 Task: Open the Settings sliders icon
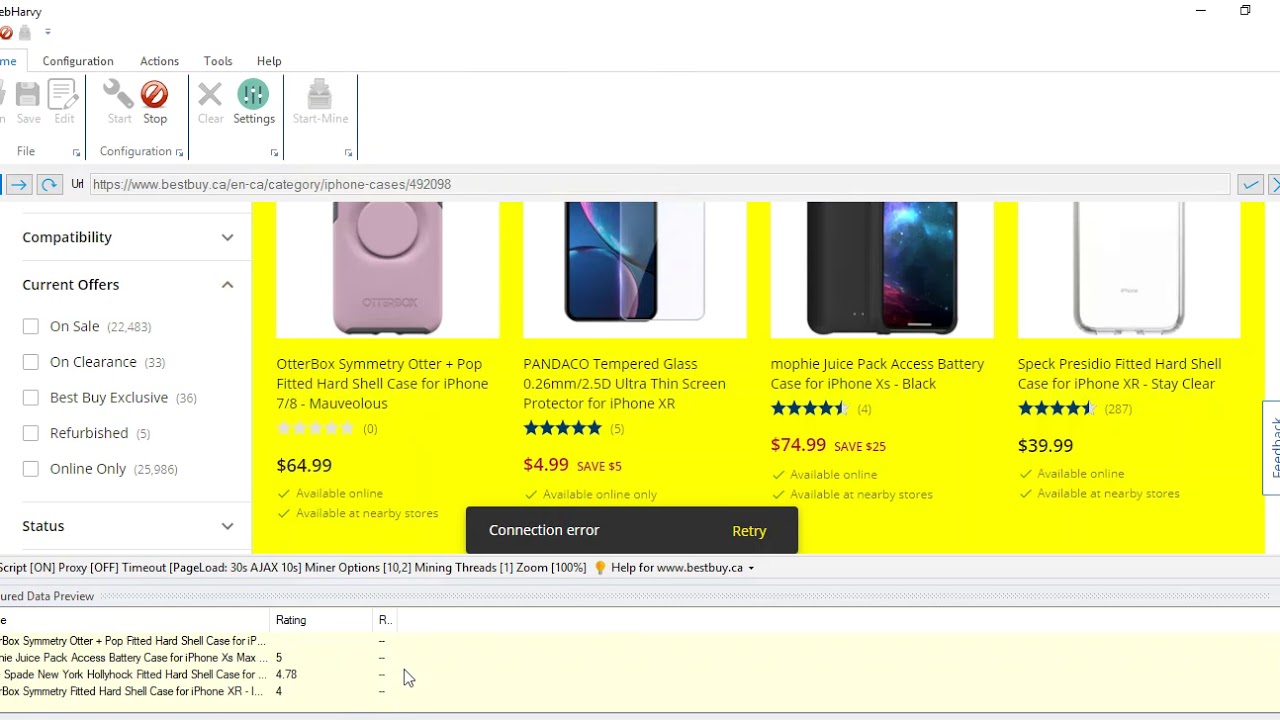pos(253,95)
